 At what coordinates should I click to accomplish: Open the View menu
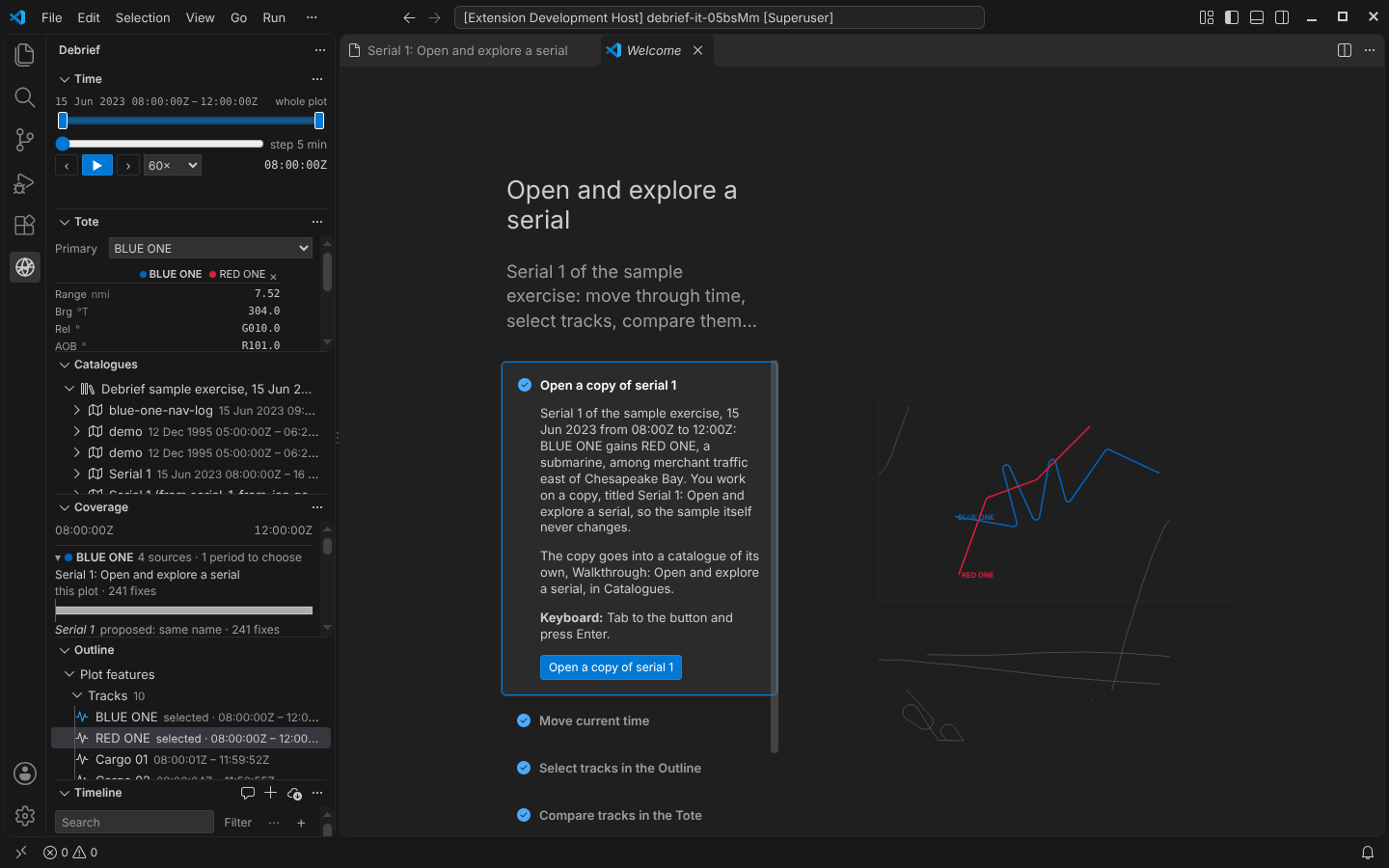coord(201,17)
